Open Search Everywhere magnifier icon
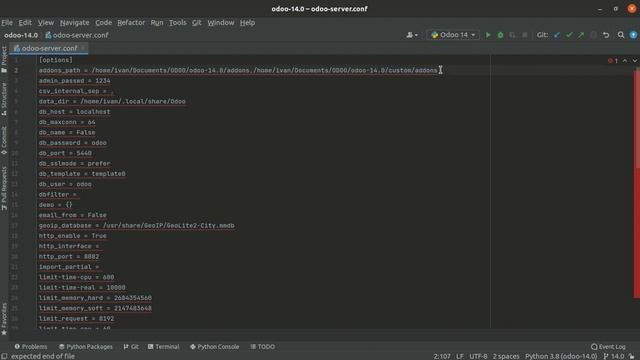 (621, 35)
